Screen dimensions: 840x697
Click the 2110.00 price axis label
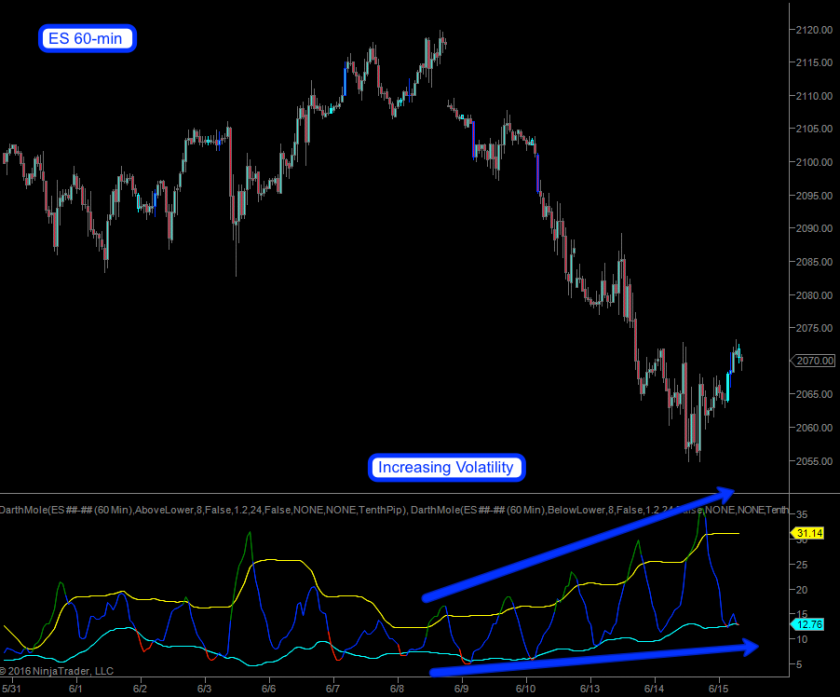click(x=814, y=96)
